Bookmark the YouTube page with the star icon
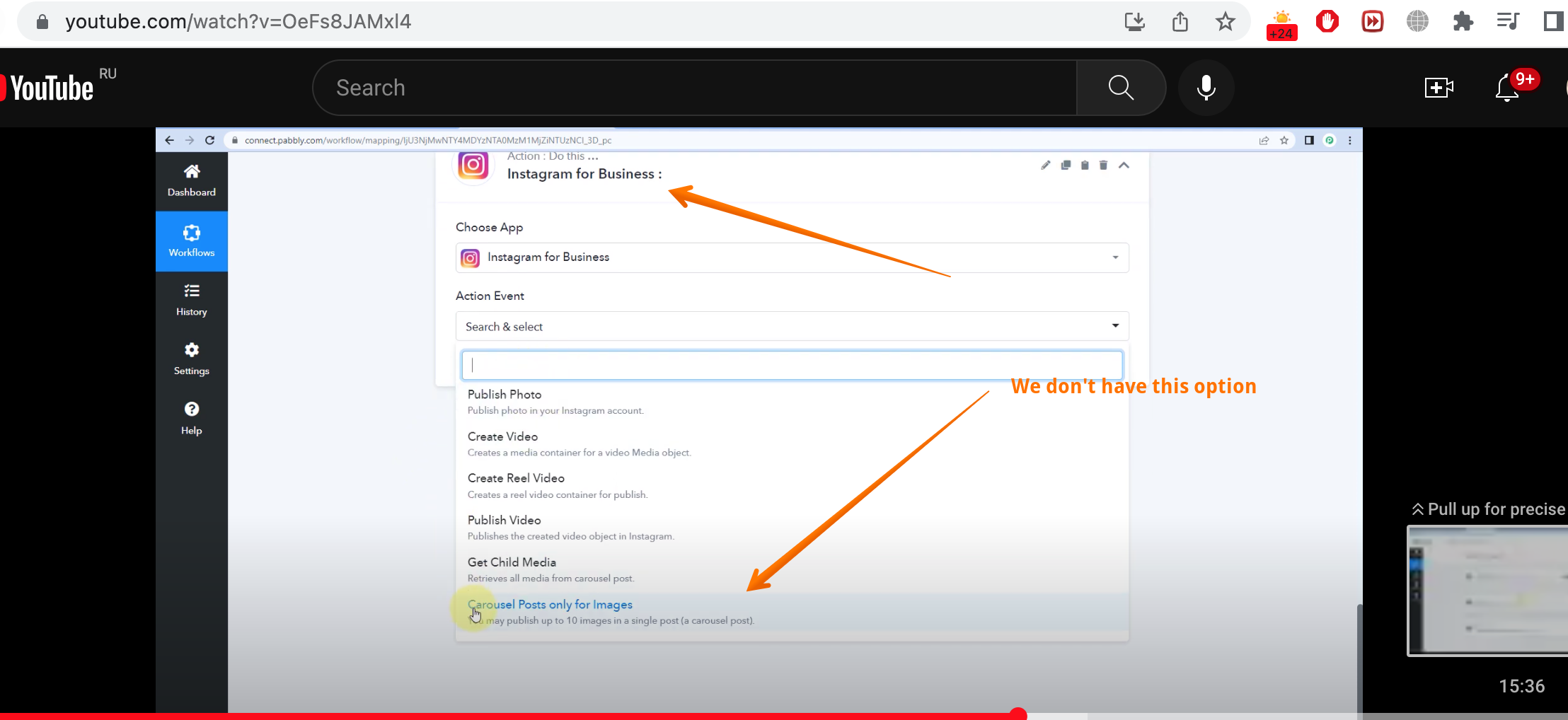The width and height of the screenshot is (1568, 720). click(x=1226, y=22)
